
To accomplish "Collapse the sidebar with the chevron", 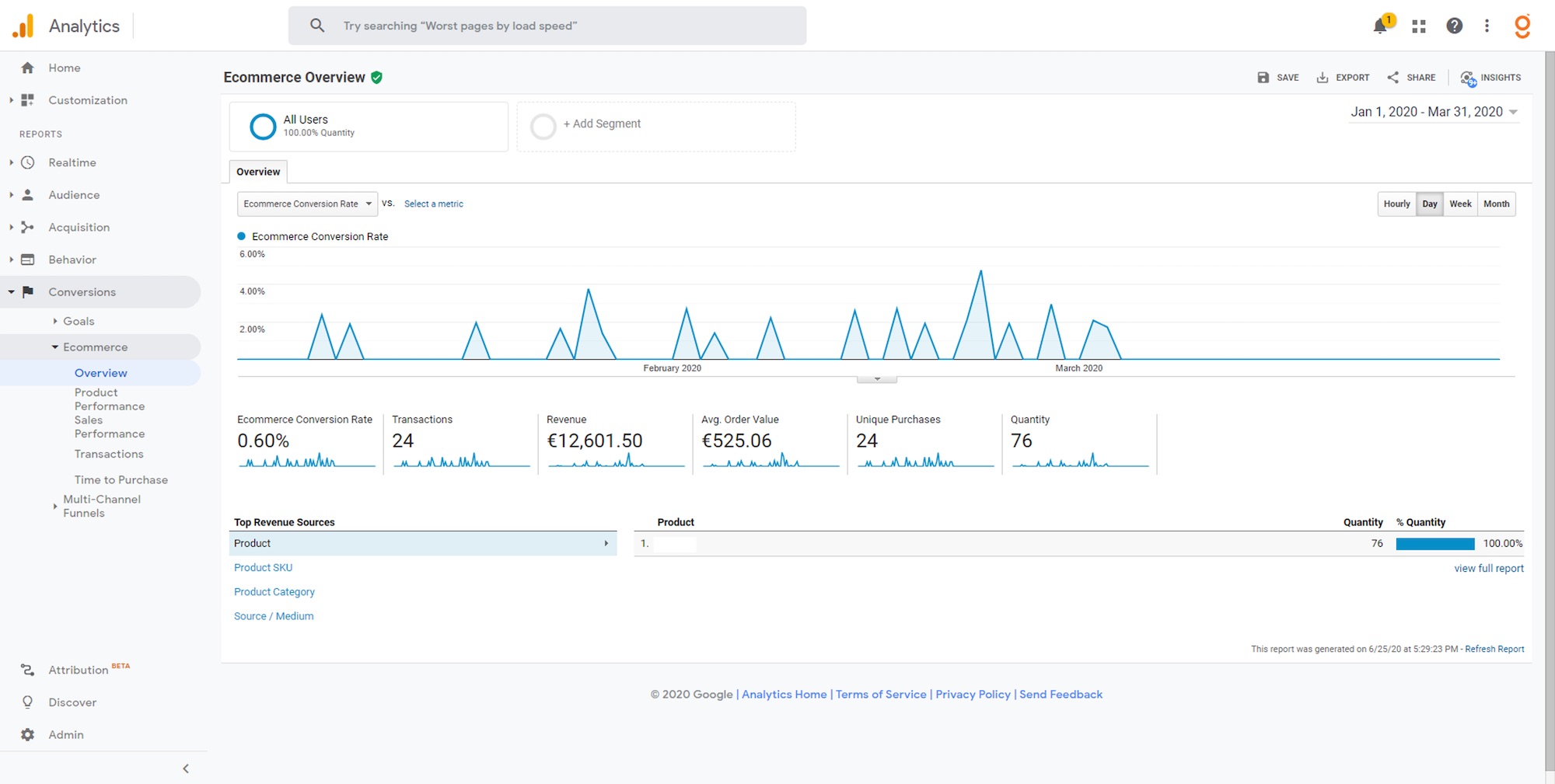I will pyautogui.click(x=186, y=768).
